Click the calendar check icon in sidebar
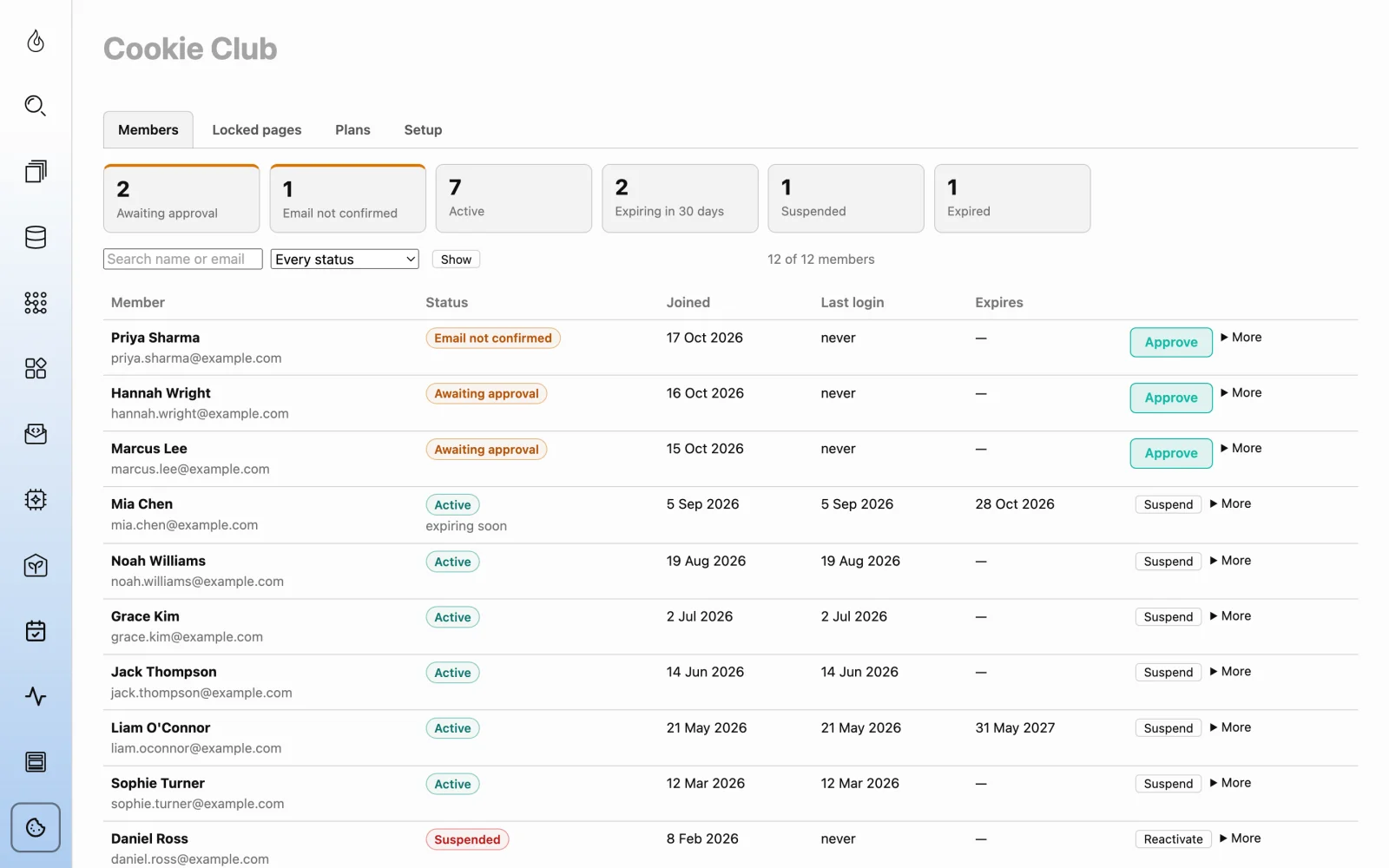Screen dimensions: 1389x868 (36, 631)
